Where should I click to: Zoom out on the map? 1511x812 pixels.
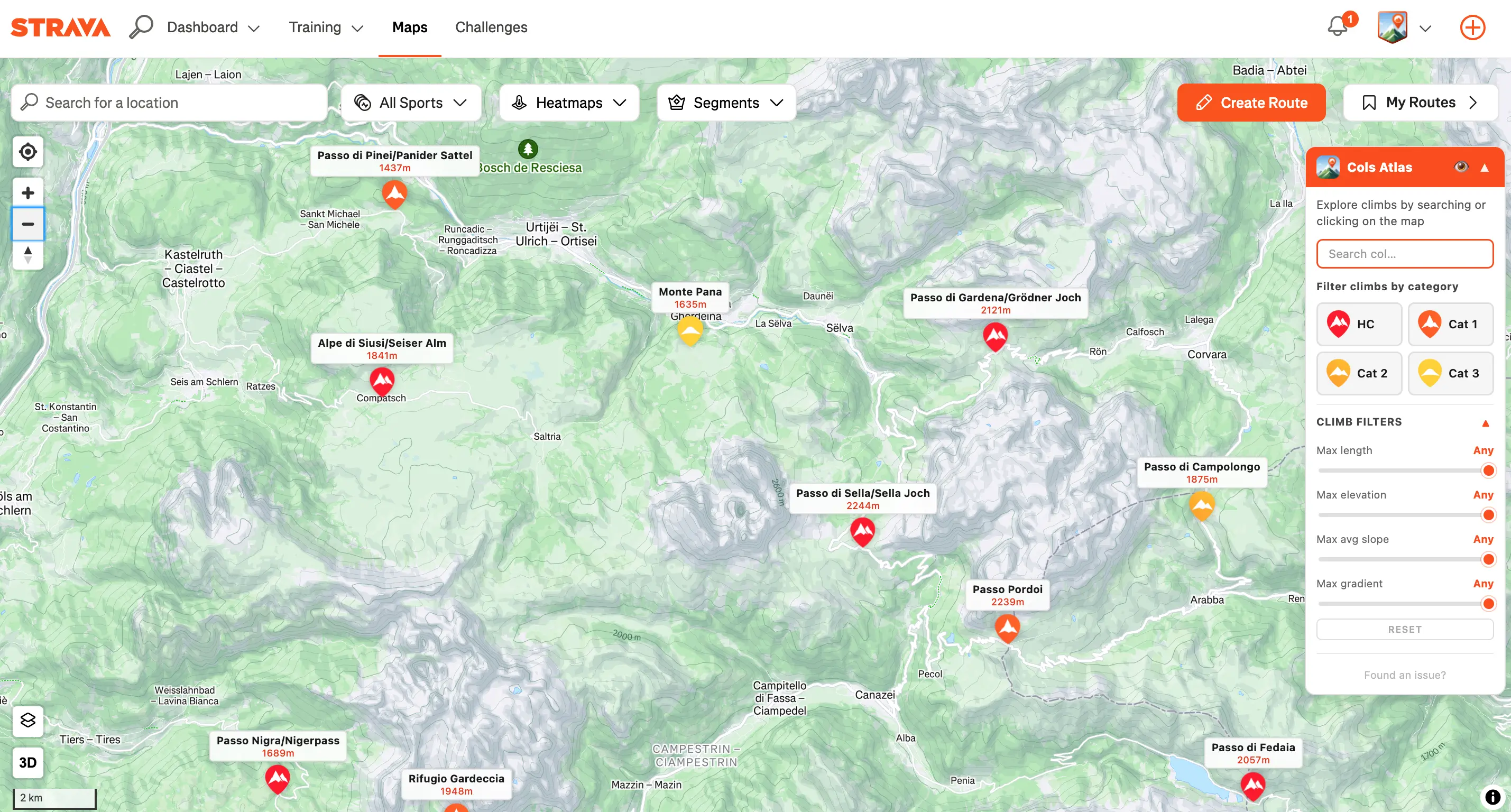pos(27,224)
